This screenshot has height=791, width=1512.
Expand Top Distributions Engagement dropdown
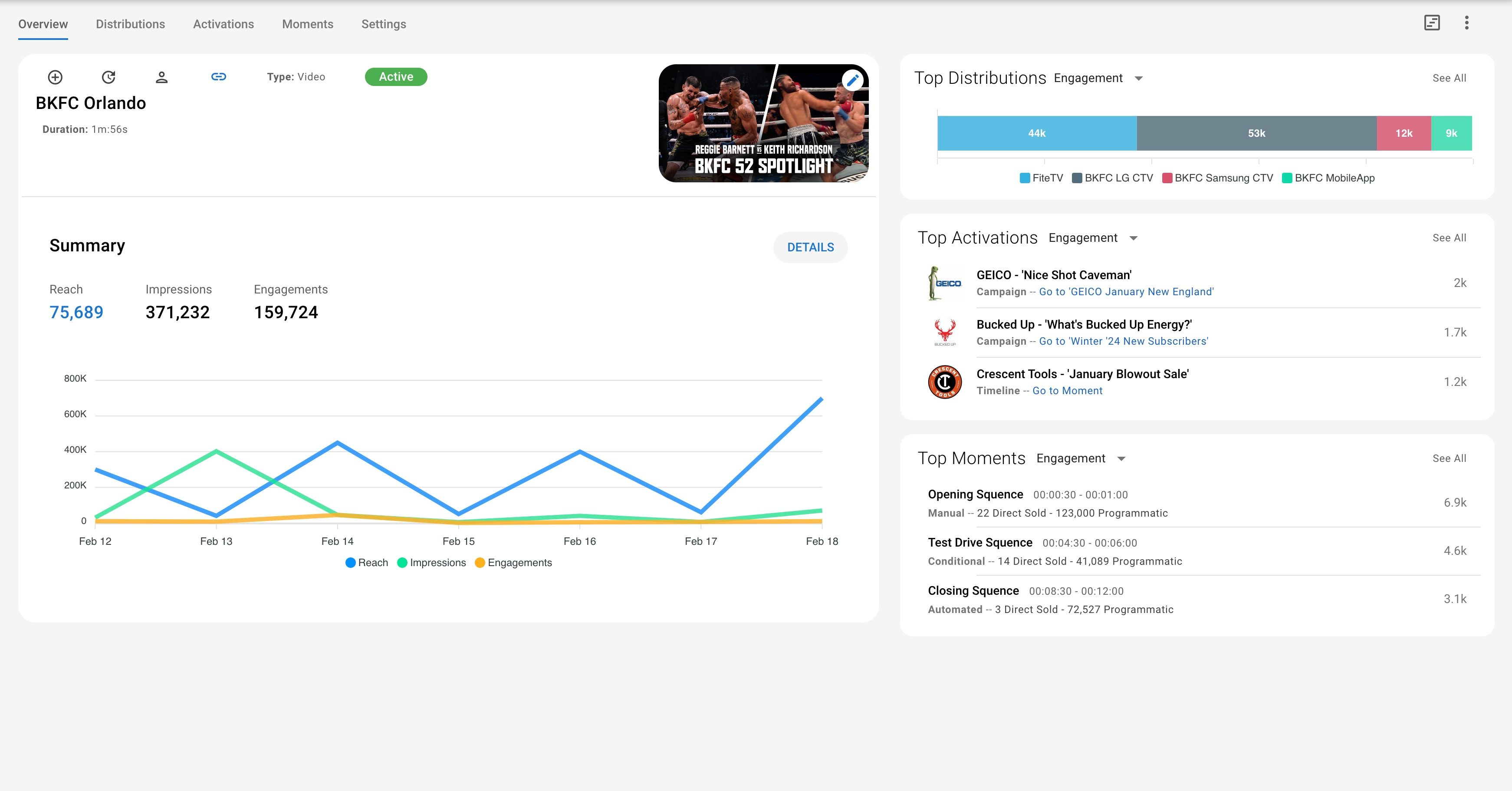point(1098,78)
